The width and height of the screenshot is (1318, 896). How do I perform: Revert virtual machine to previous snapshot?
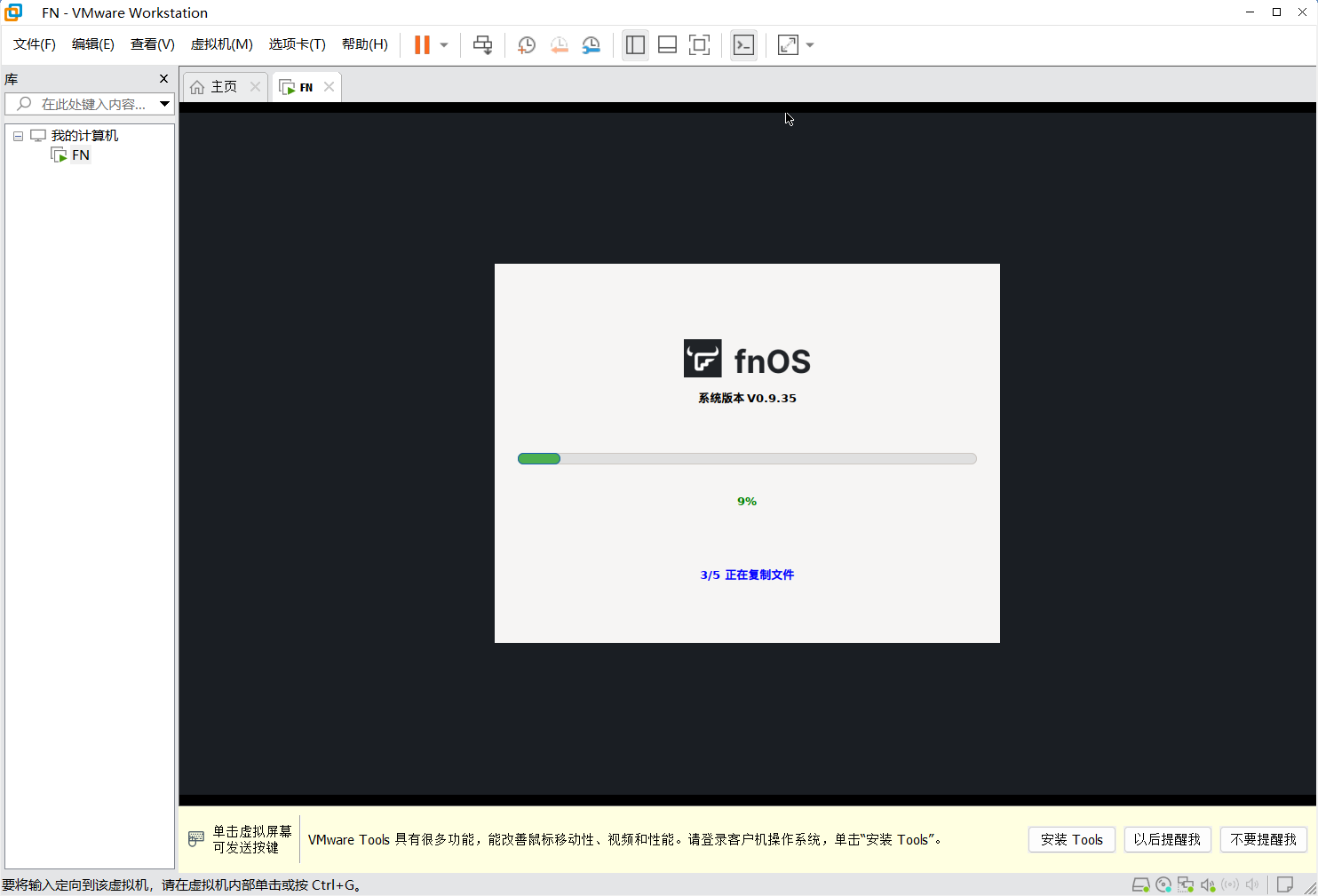tap(559, 45)
